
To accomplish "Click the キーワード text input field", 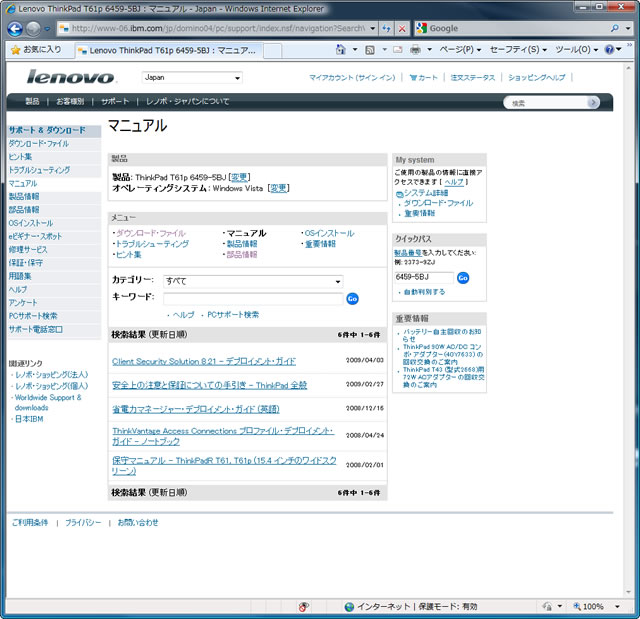I will tap(253, 299).
